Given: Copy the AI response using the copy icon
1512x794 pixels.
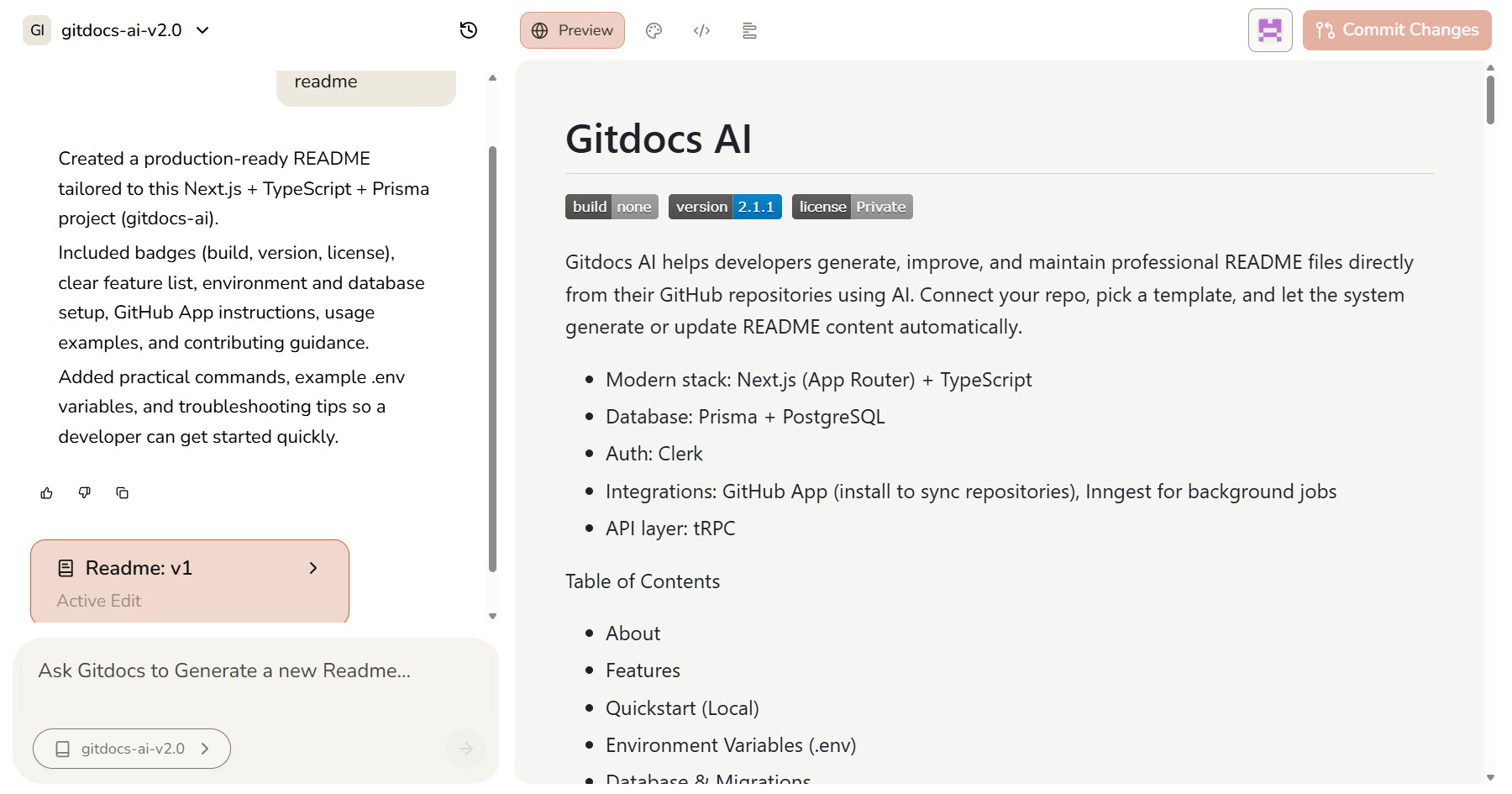Looking at the screenshot, I should click(x=123, y=493).
